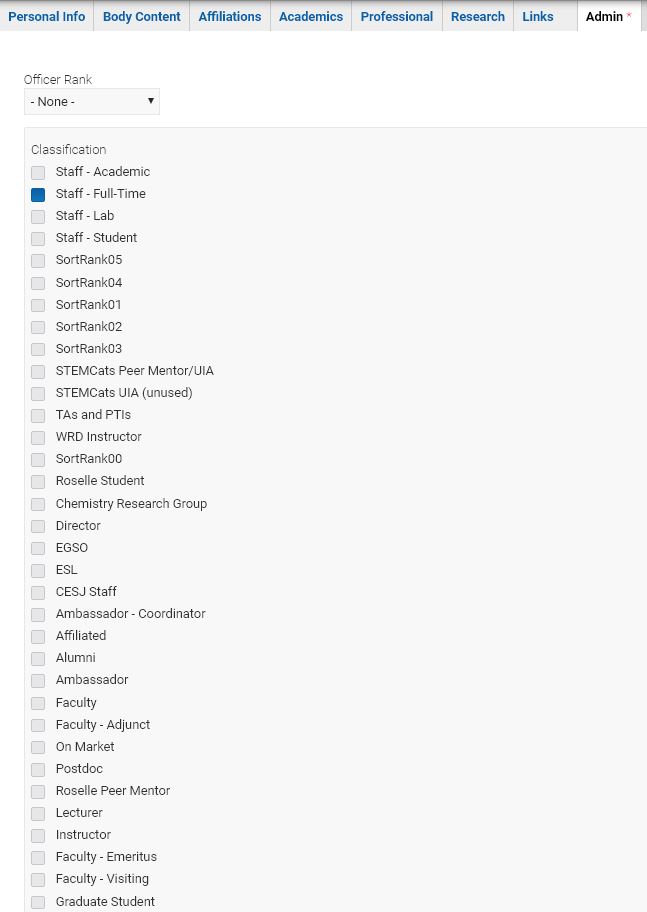The height and width of the screenshot is (912, 647).
Task: Enable the Postdoc checkbox
Action: click(38, 769)
